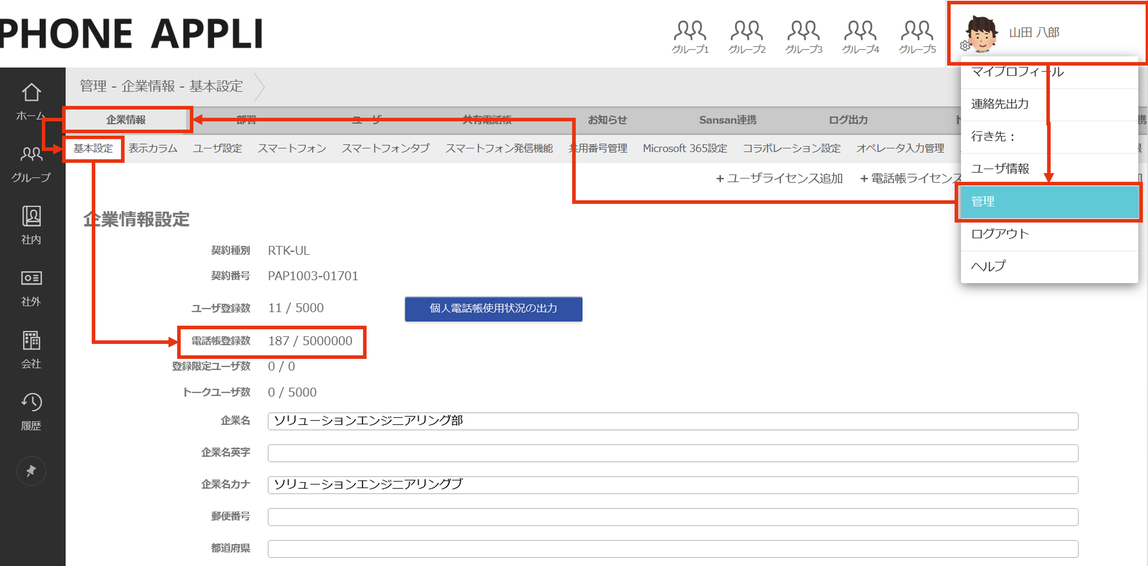Select the 会社 building icon
This screenshot has height=566, width=1148.
click(31, 348)
